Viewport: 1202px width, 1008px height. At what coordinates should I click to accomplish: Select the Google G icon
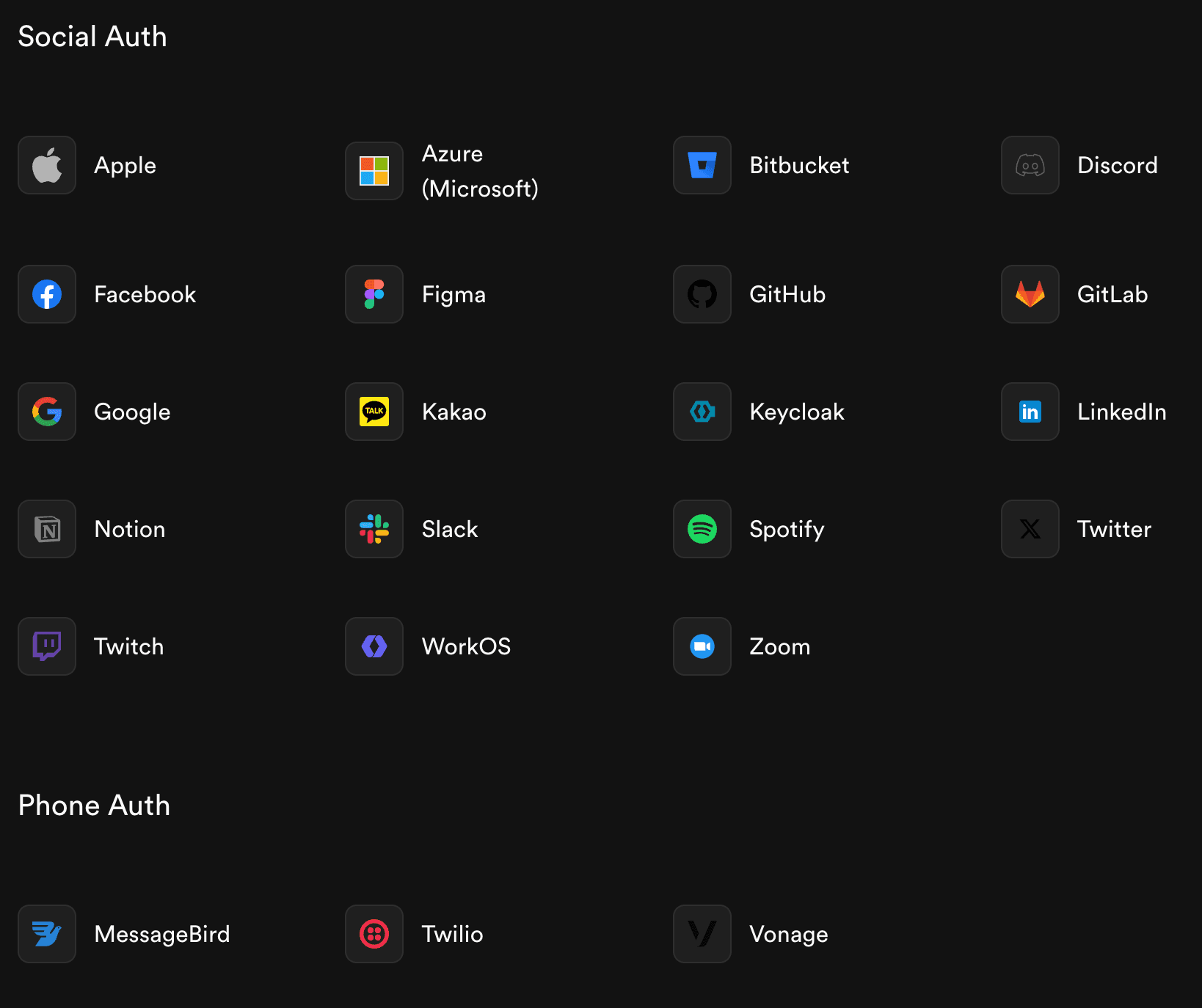[47, 412]
